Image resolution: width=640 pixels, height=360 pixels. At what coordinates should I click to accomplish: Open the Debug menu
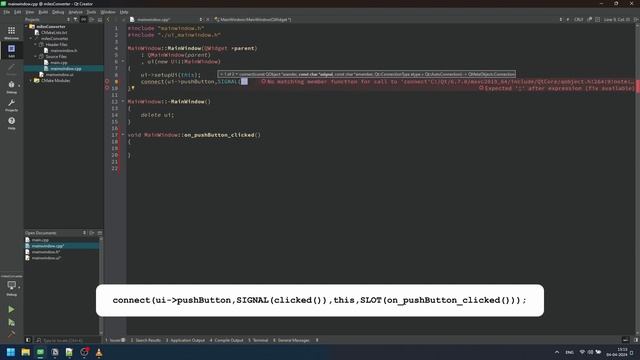click(58, 12)
